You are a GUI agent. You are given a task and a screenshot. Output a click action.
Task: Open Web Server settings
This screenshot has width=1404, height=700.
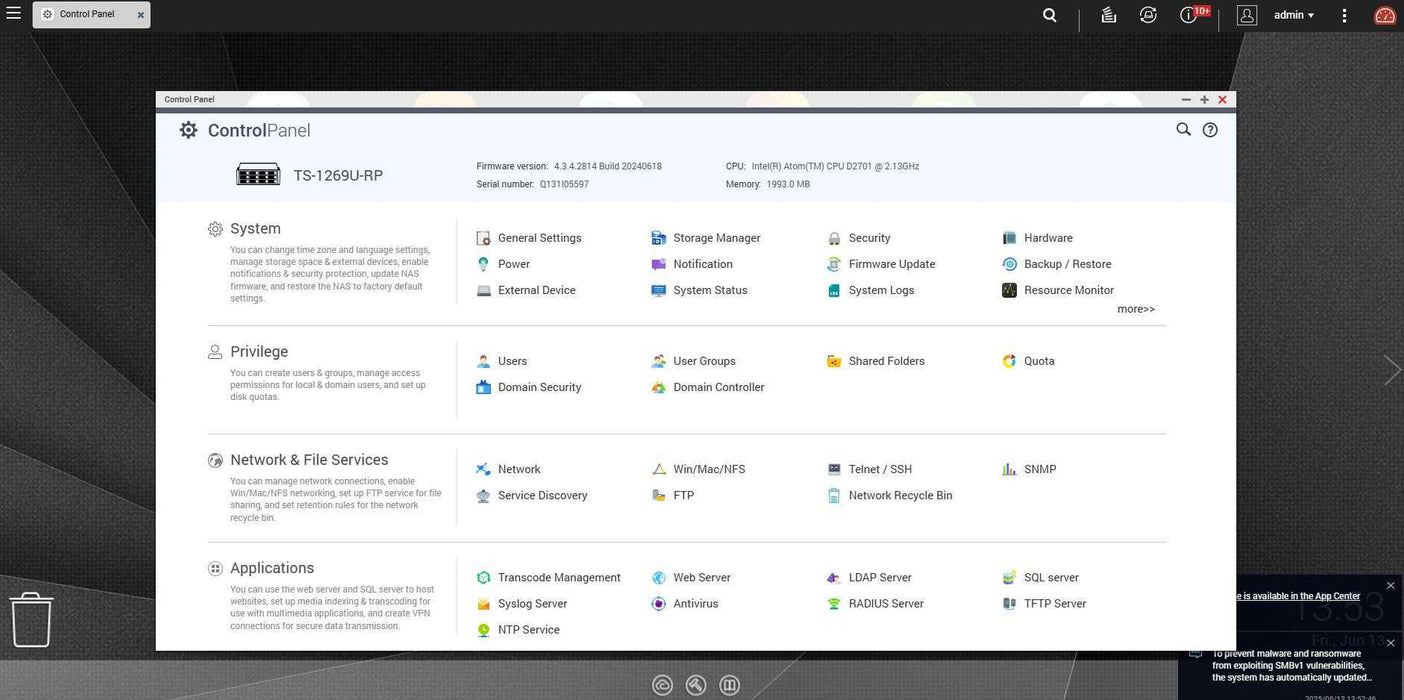pyautogui.click(x=691, y=577)
